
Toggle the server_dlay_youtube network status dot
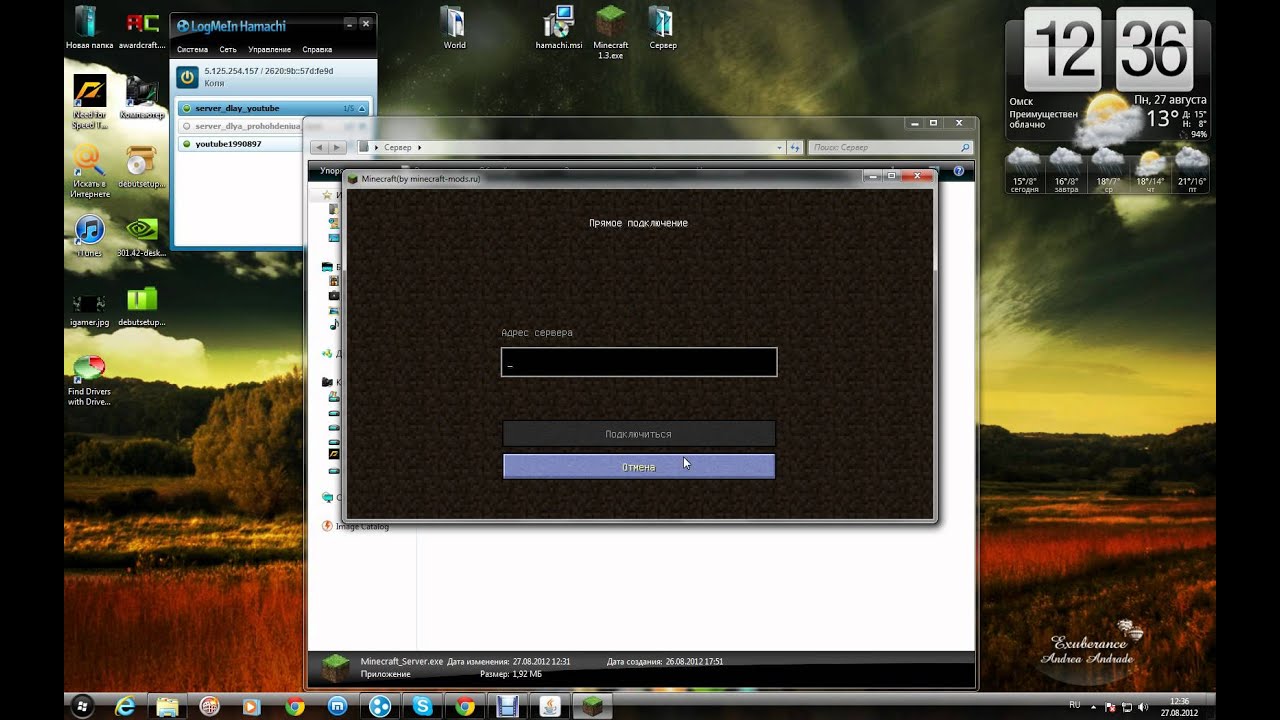(x=186, y=108)
